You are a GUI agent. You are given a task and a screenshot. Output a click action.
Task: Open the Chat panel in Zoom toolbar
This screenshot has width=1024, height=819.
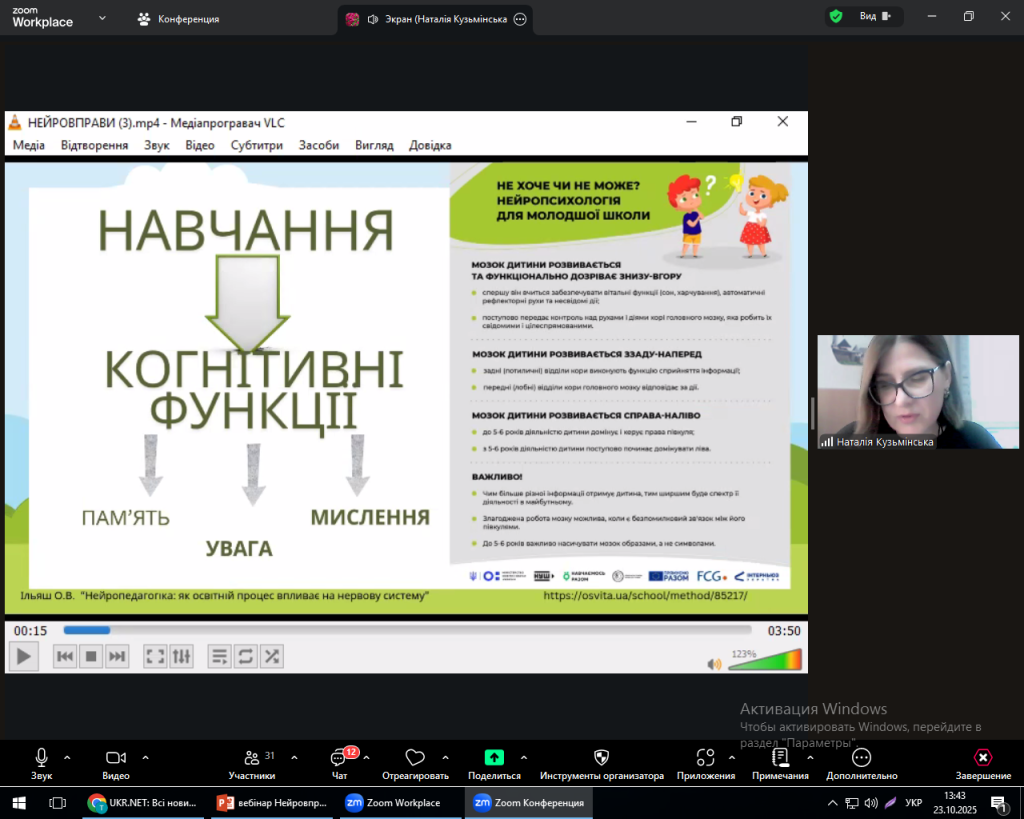tap(339, 759)
